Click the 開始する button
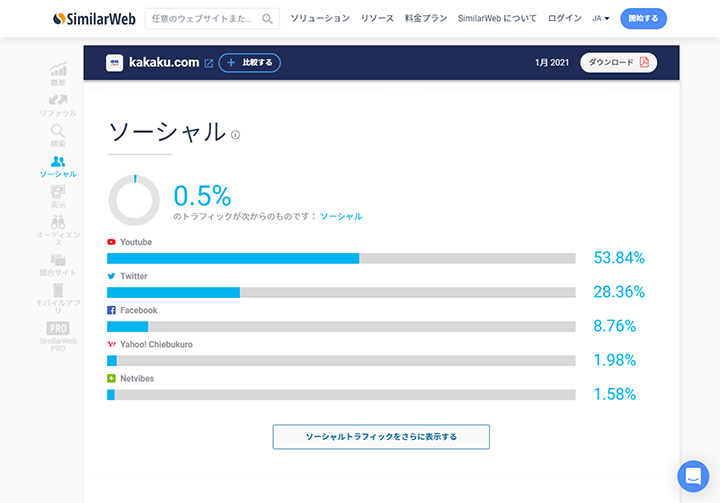 point(643,19)
